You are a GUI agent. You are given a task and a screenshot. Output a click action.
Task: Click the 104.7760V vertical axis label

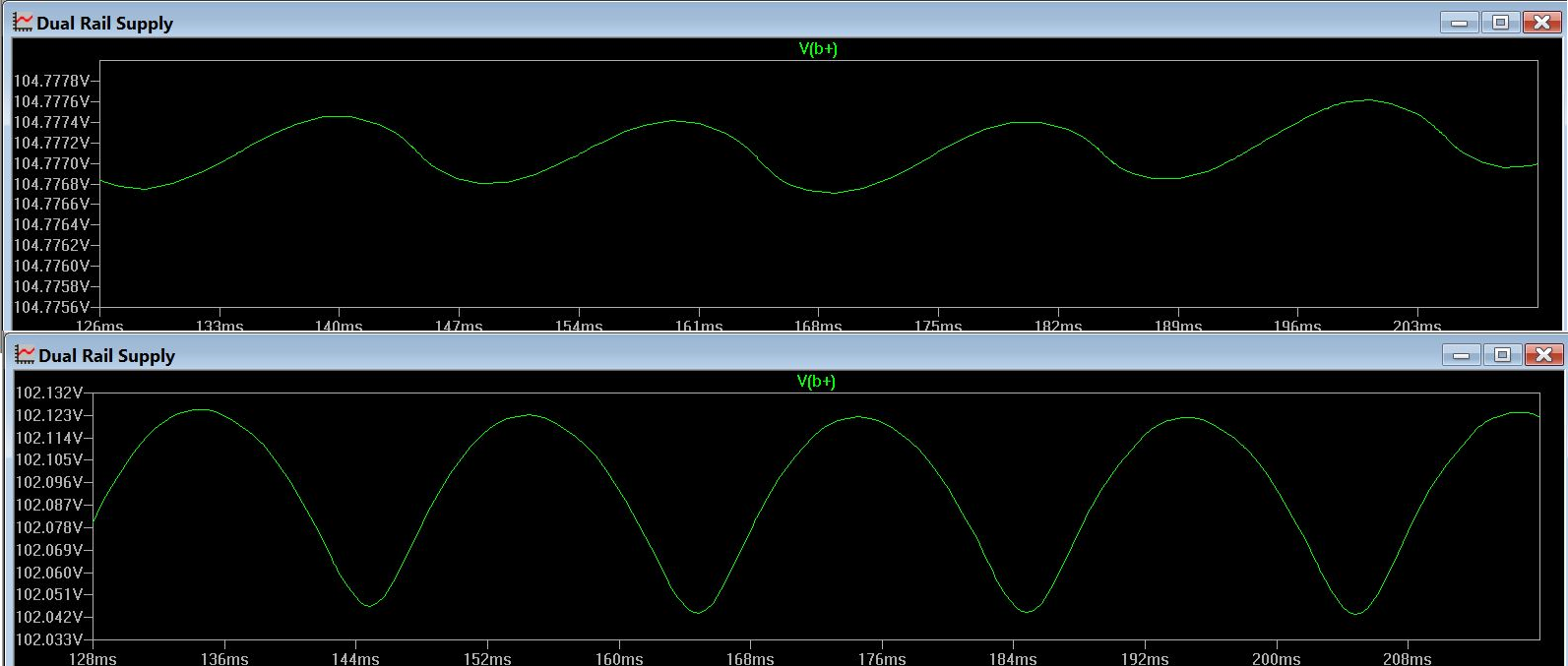pyautogui.click(x=51, y=266)
